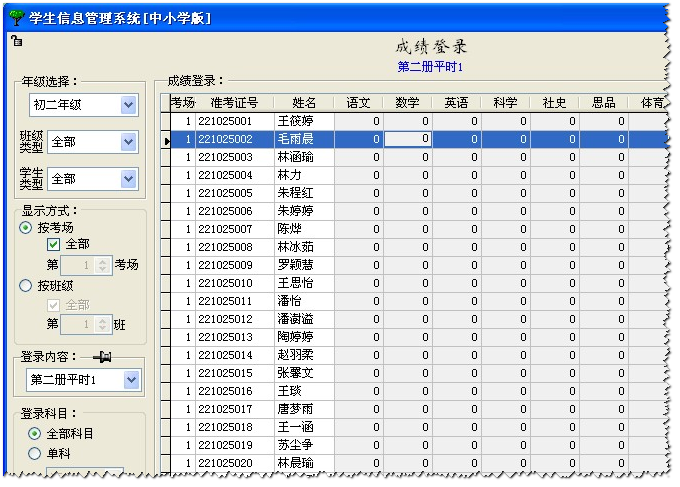The width and height of the screenshot is (680, 487).
Task: Click the 科学 column header
Action: coord(505,103)
